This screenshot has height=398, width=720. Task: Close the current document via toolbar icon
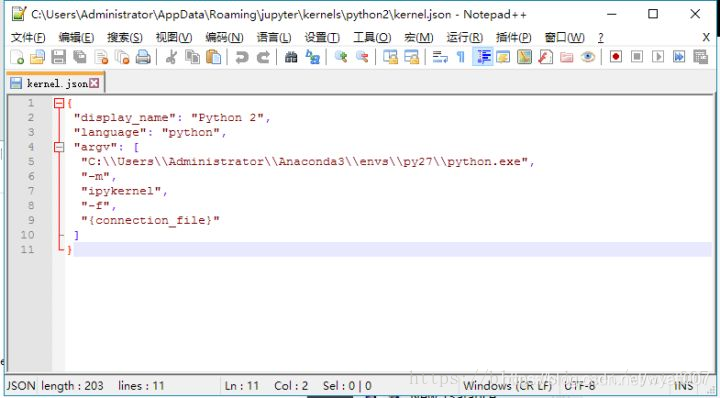[x=101, y=57]
